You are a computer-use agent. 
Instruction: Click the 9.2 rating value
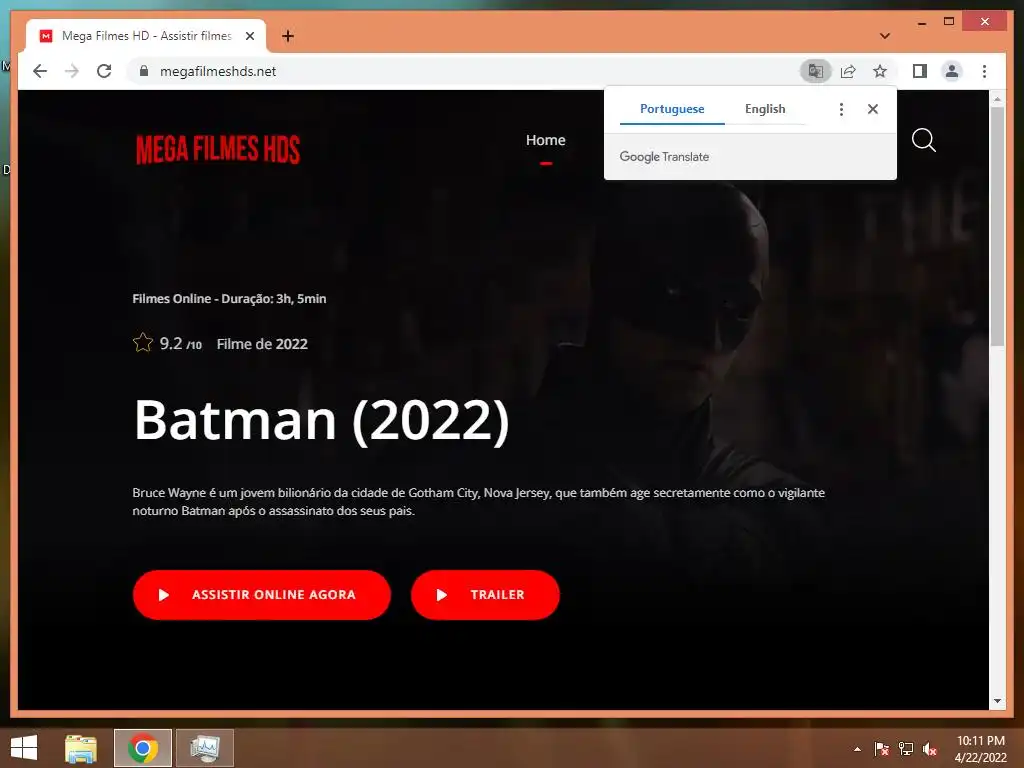pyautogui.click(x=171, y=344)
